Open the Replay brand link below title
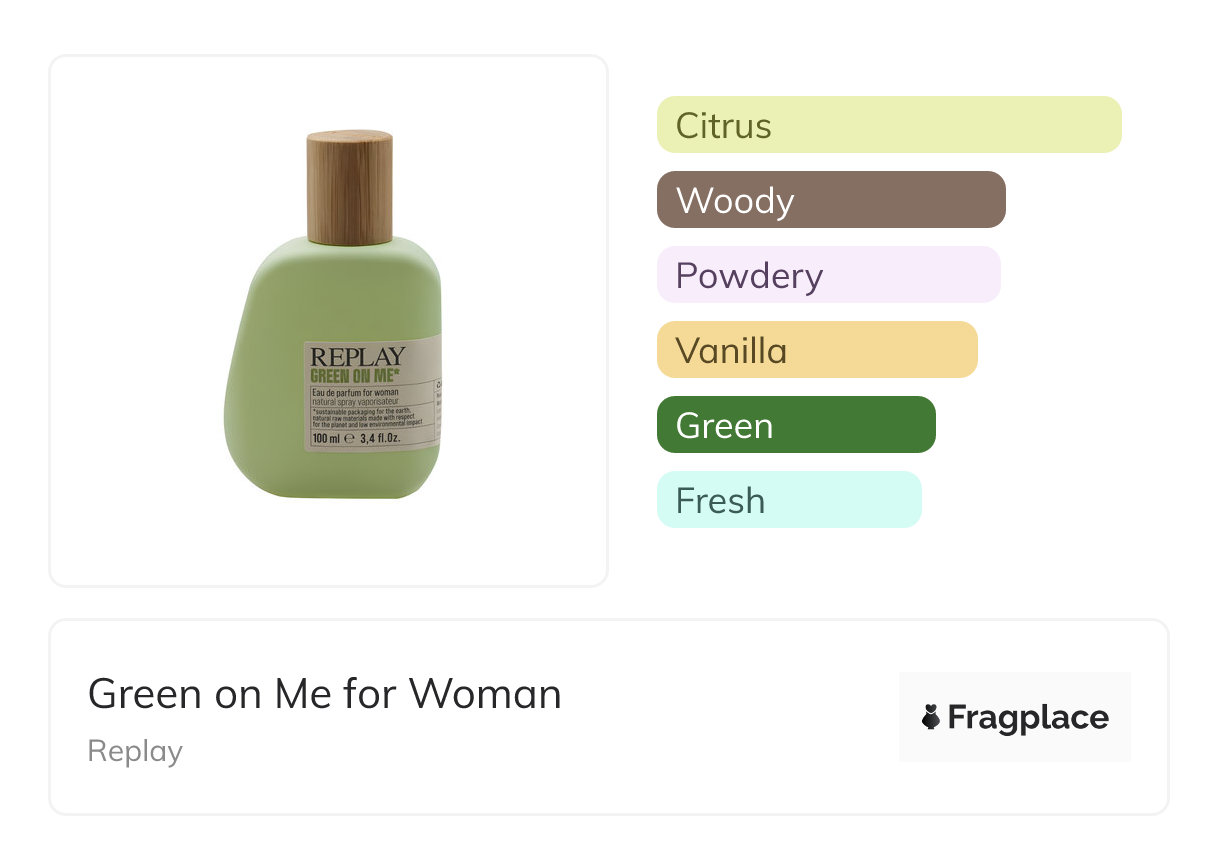 (x=135, y=751)
